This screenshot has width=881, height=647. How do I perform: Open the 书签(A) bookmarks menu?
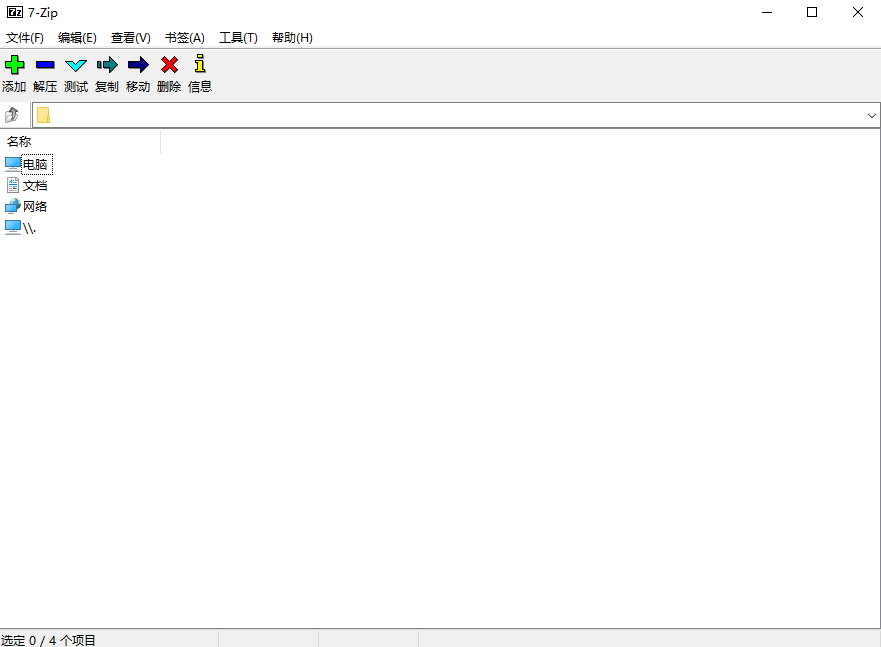click(185, 38)
